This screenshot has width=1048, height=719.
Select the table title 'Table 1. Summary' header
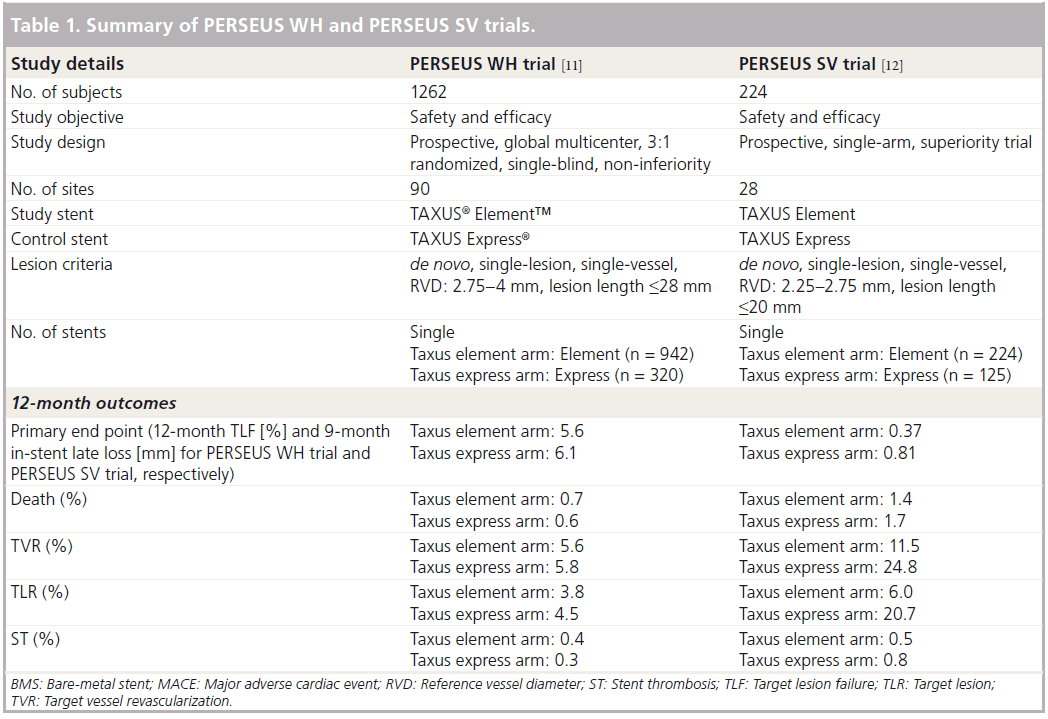pos(273,25)
